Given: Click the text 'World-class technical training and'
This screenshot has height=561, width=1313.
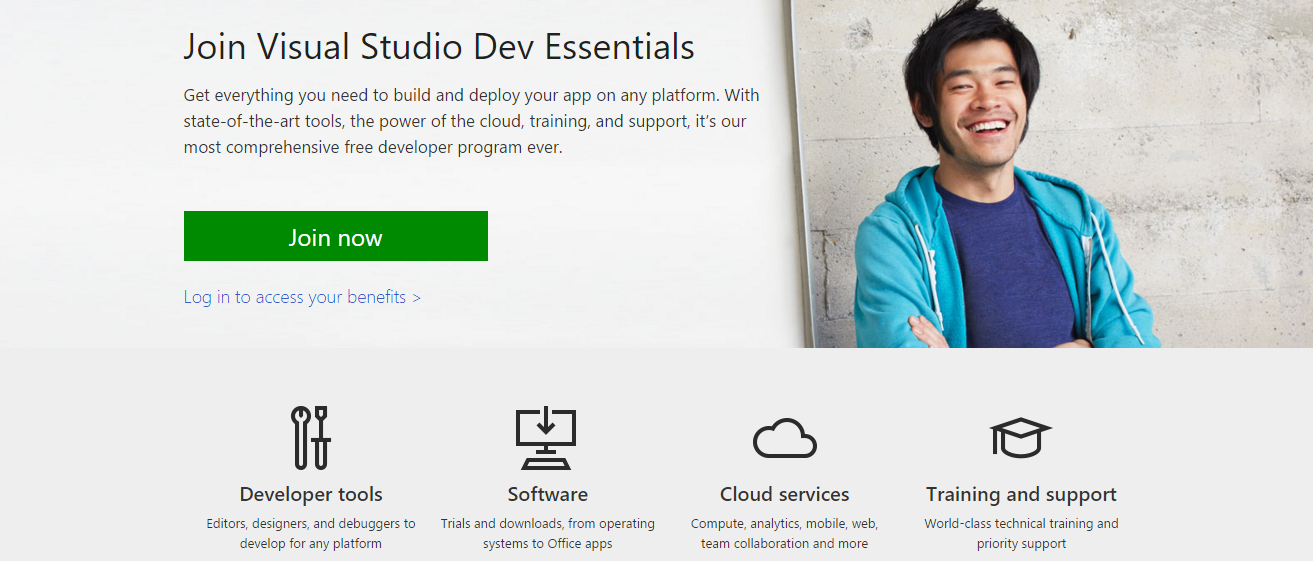Looking at the screenshot, I should 1021,523.
